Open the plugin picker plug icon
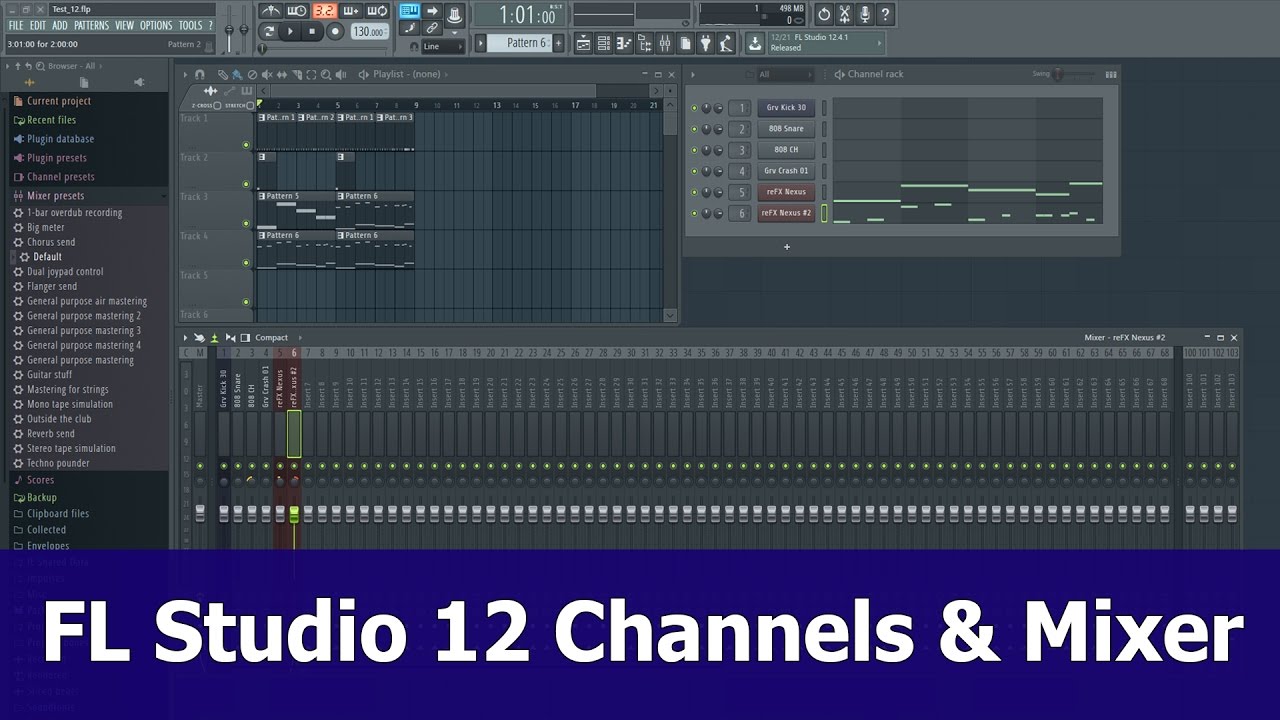 point(705,43)
